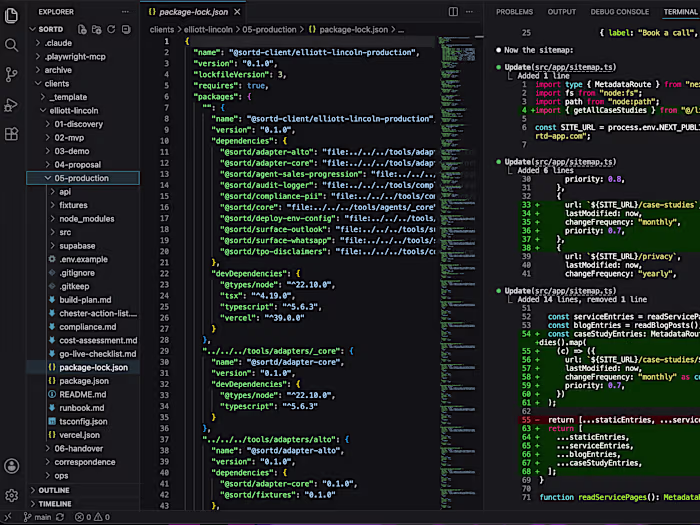The width and height of the screenshot is (700, 525).
Task: Click main branch indicator in status bar
Action: click(38, 517)
